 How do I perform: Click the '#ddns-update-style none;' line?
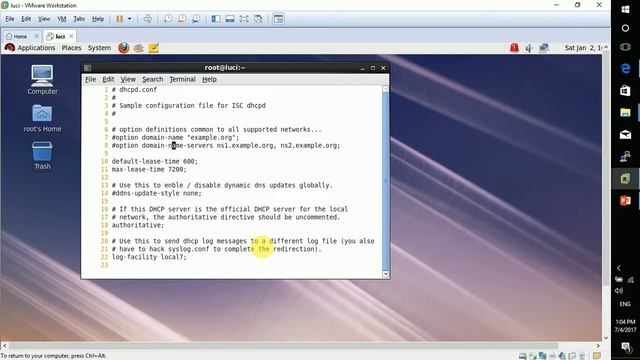pyautogui.click(x=156, y=193)
